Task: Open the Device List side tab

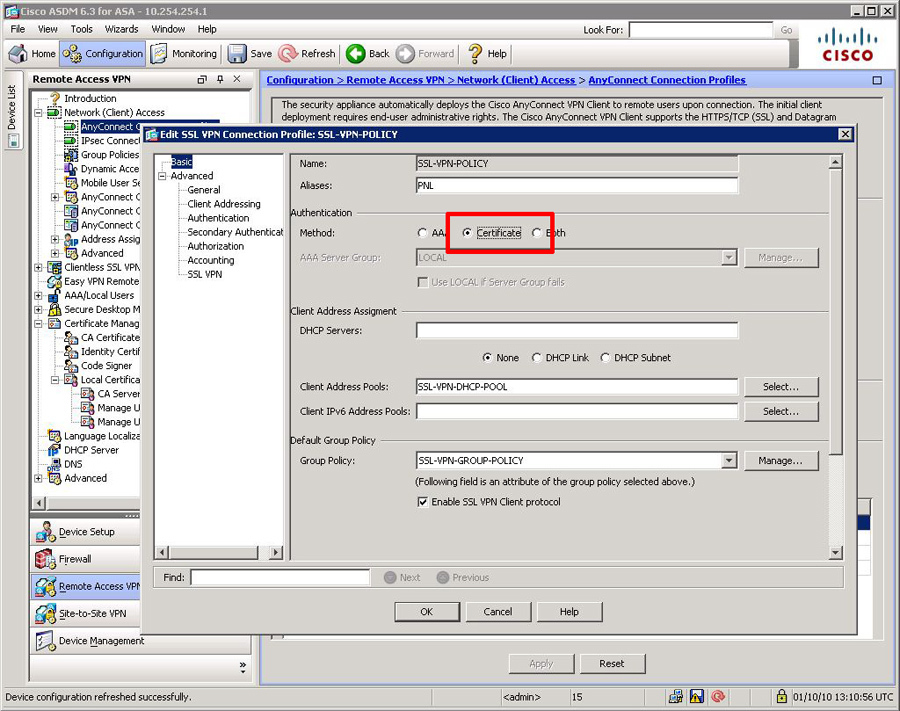Action: click(13, 110)
